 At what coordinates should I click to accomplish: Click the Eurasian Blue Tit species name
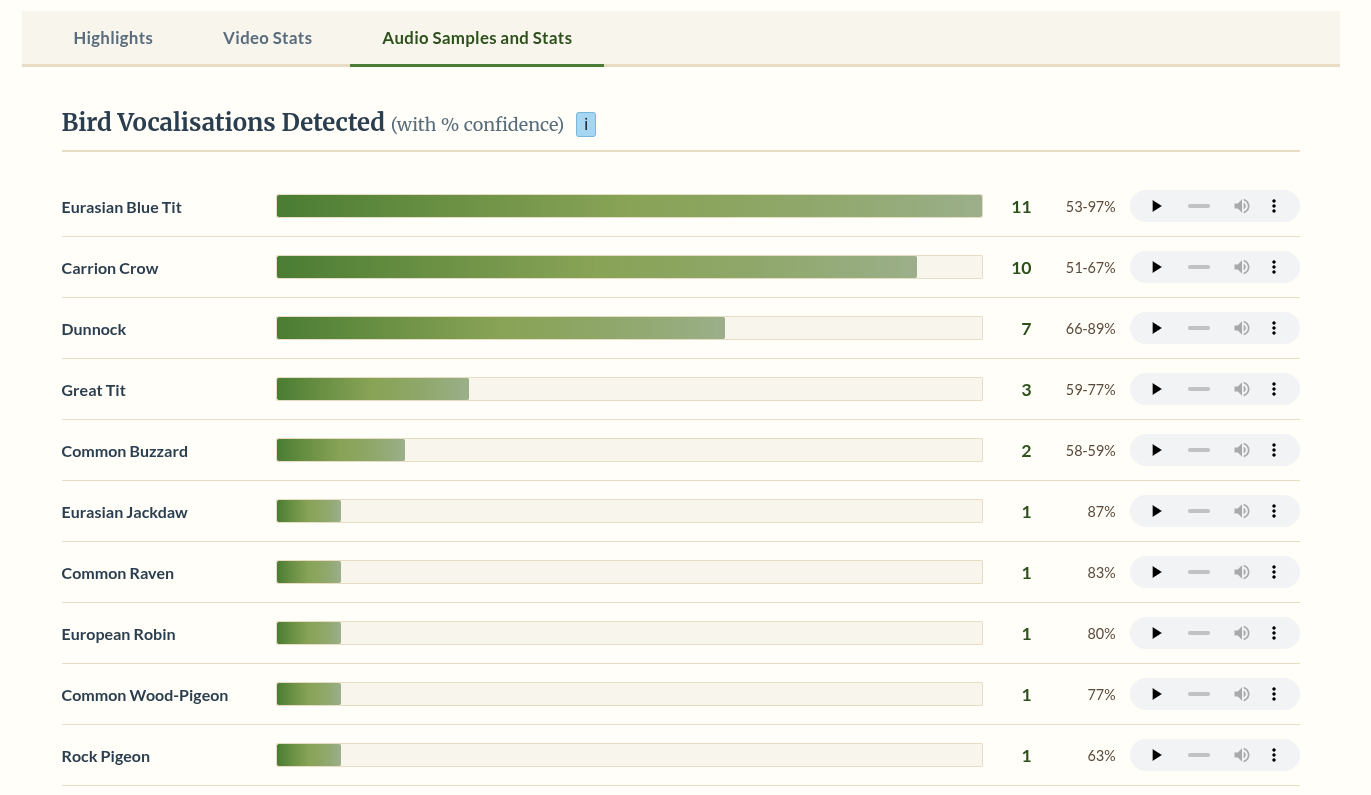pyautogui.click(x=121, y=207)
